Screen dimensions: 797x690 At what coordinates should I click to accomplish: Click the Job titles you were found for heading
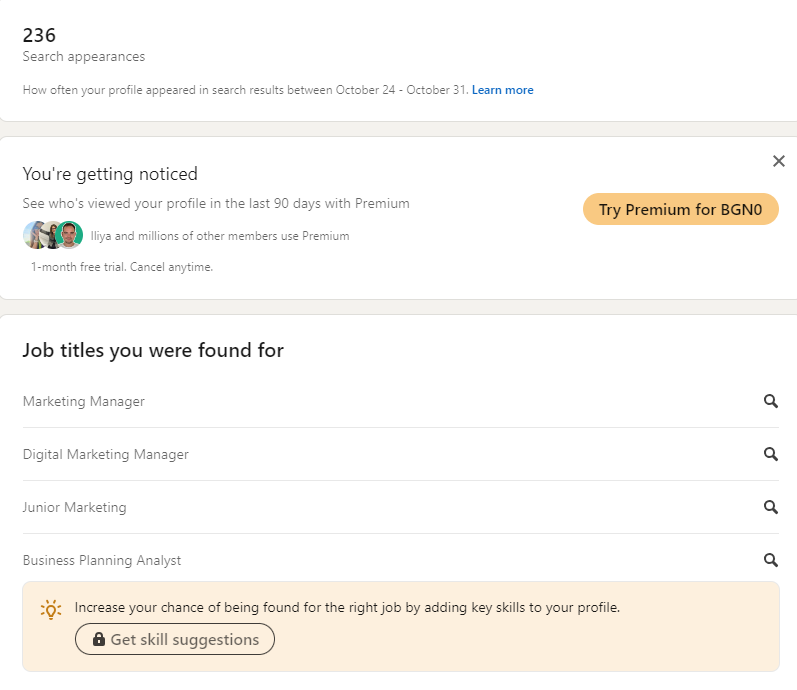[153, 350]
